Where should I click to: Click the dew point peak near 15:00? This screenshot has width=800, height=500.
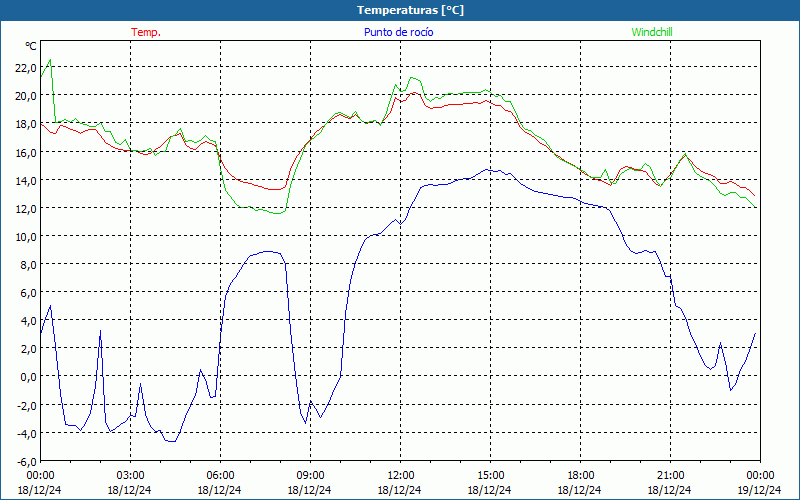pos(488,169)
